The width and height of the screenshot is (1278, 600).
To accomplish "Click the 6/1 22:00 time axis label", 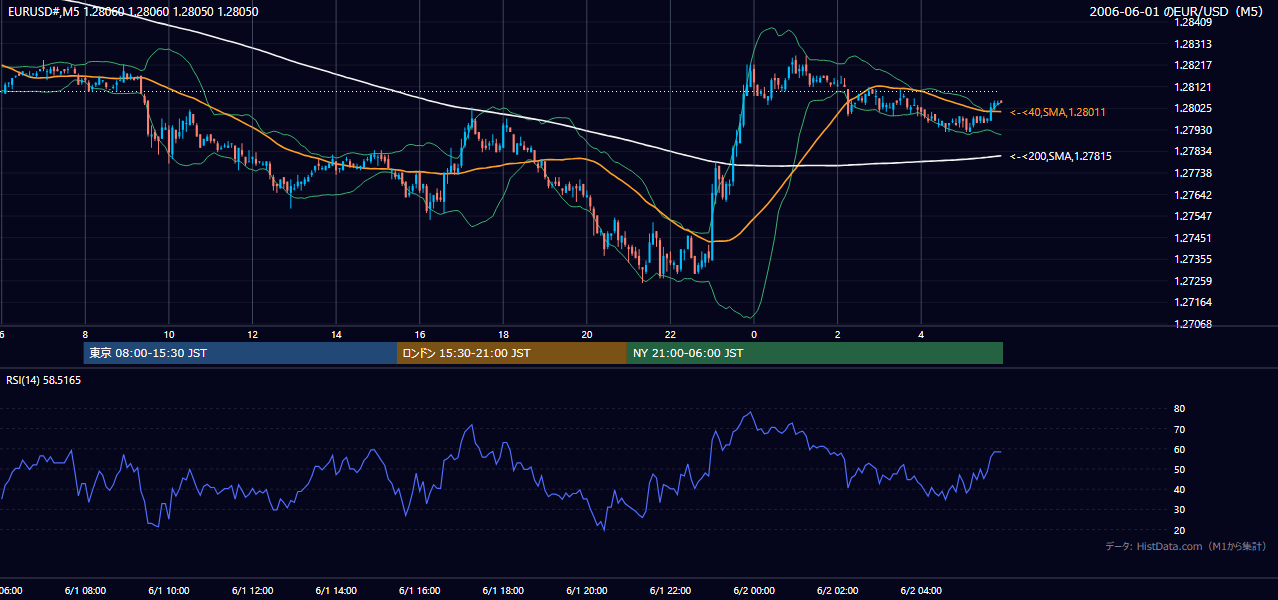I will (x=670, y=591).
